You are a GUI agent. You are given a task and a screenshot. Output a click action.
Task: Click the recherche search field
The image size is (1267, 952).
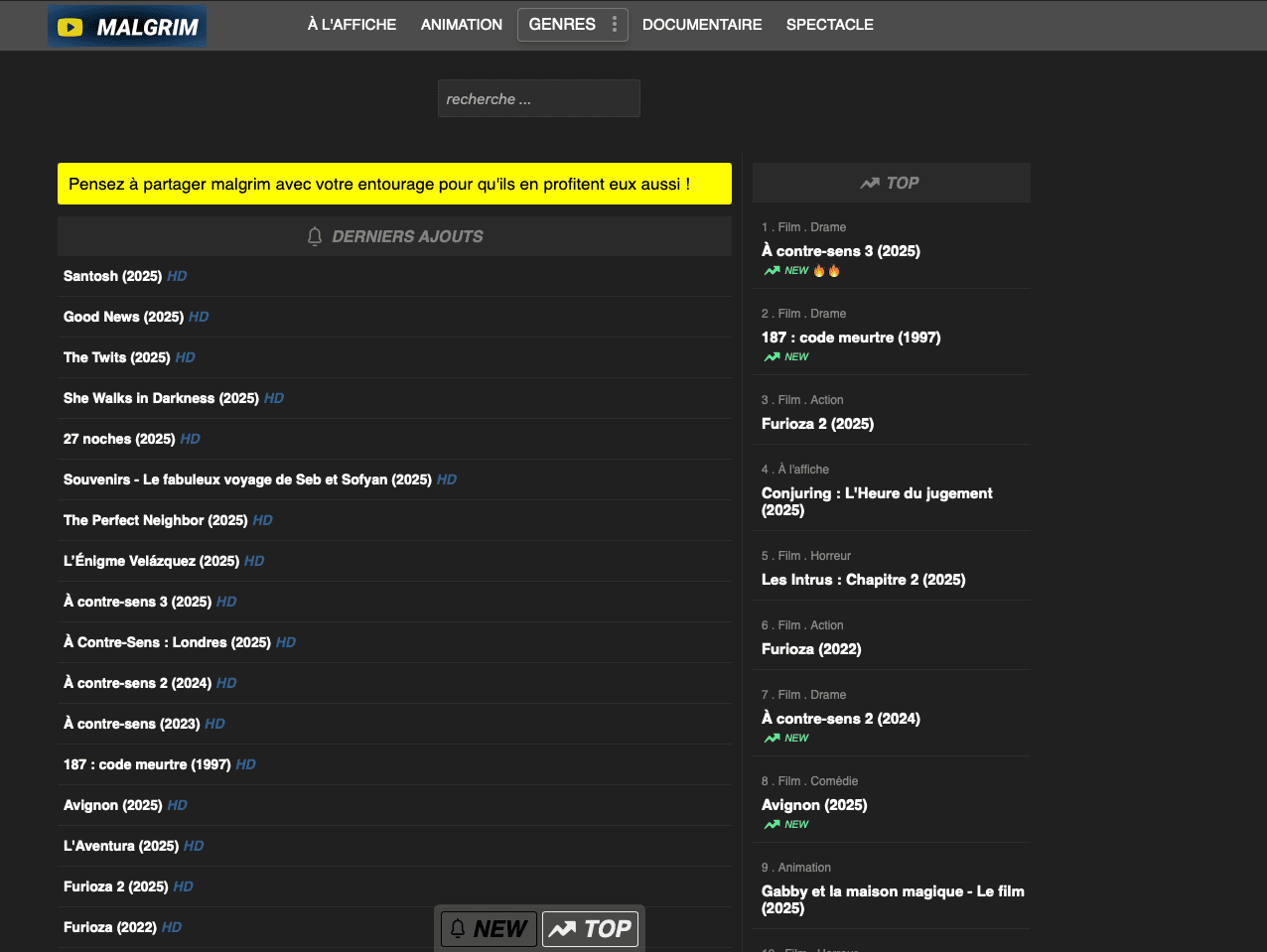click(x=538, y=99)
